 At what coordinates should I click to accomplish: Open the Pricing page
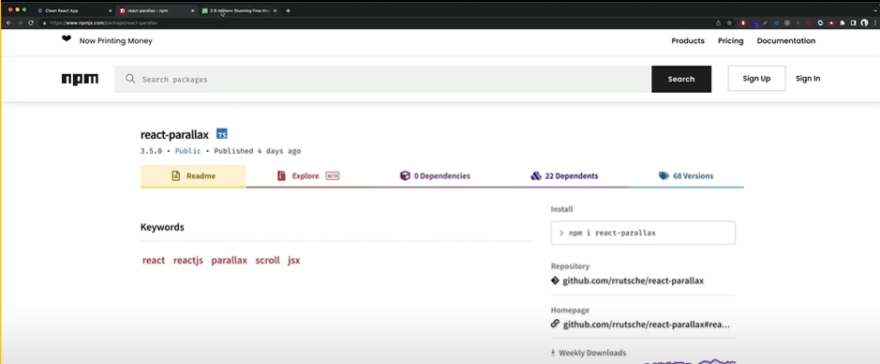tap(730, 41)
